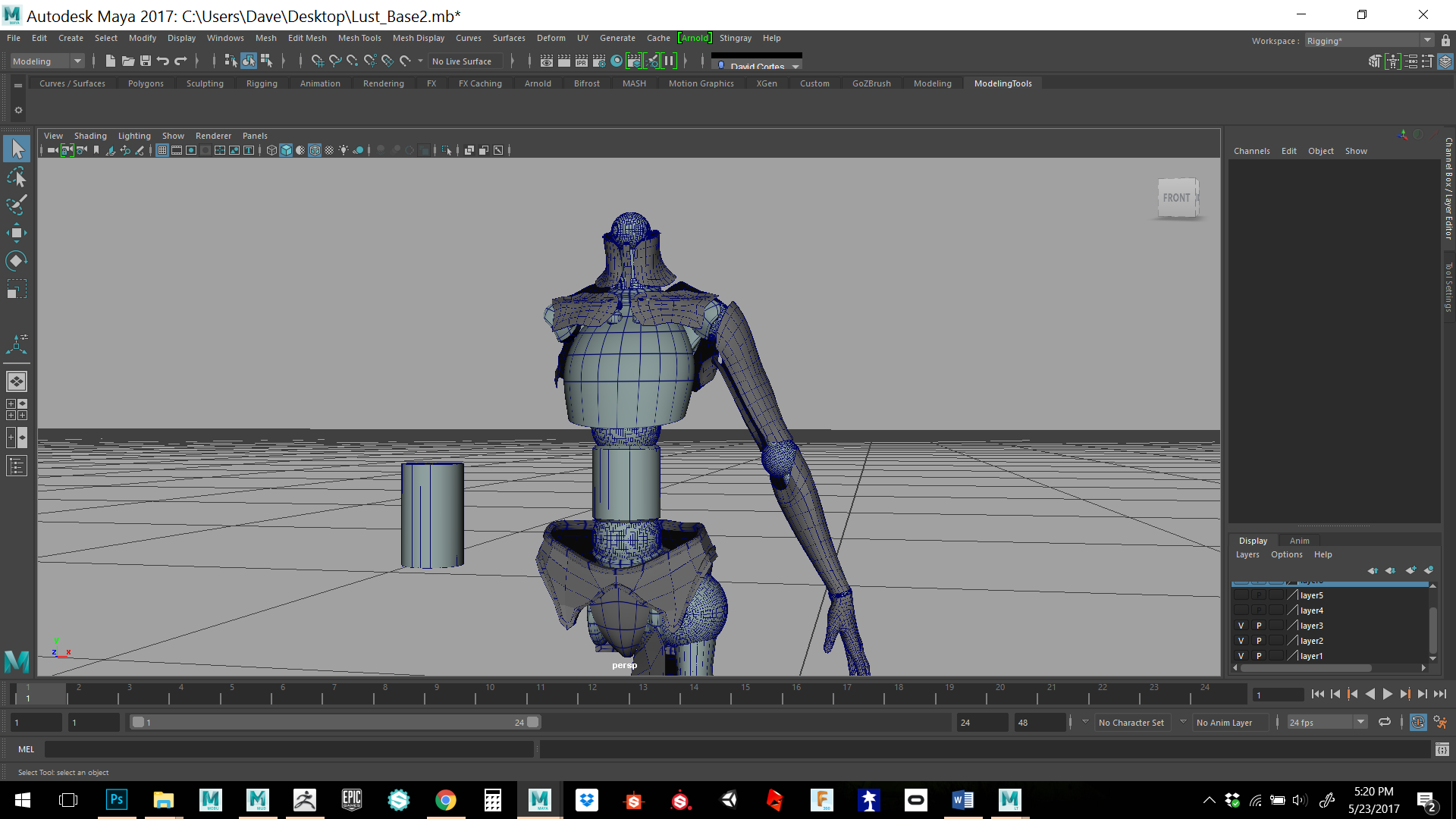Toggle visibility box of layer5
Viewport: 1456px width, 819px height.
[1241, 595]
